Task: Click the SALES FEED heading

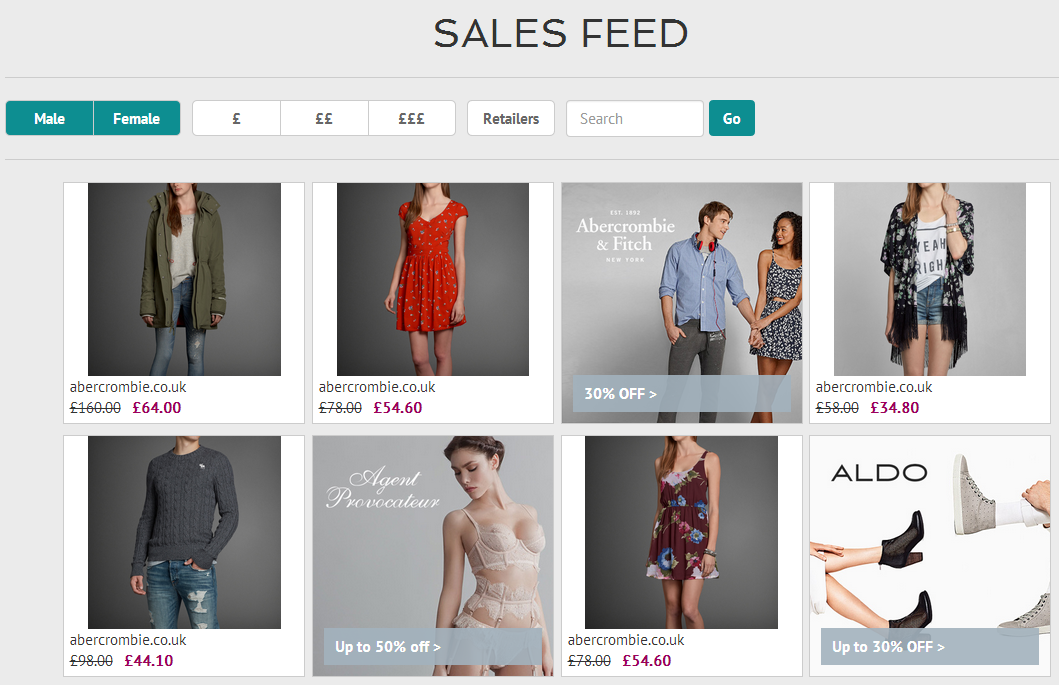Action: [x=561, y=33]
